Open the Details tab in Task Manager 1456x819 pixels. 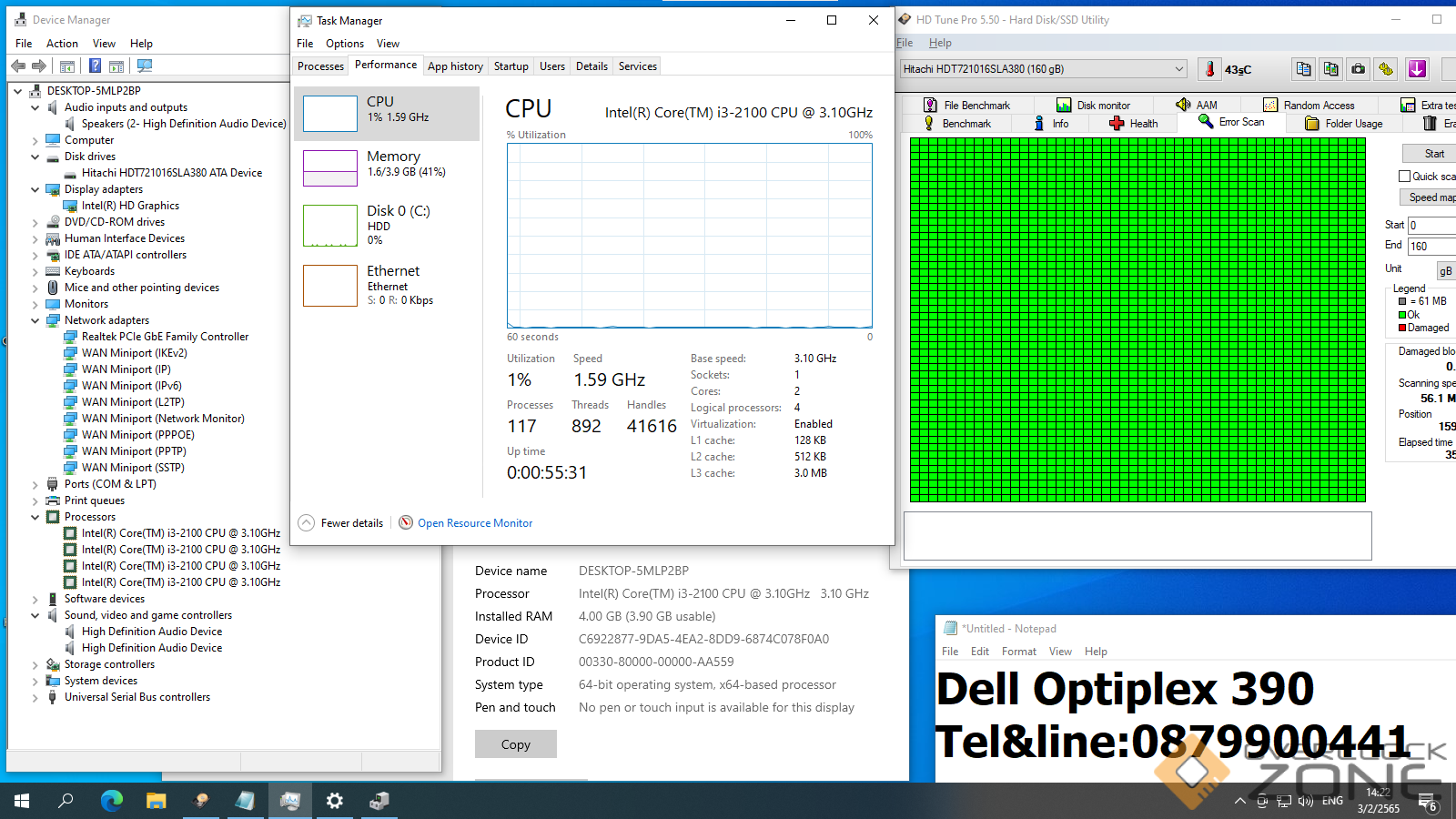pyautogui.click(x=591, y=66)
